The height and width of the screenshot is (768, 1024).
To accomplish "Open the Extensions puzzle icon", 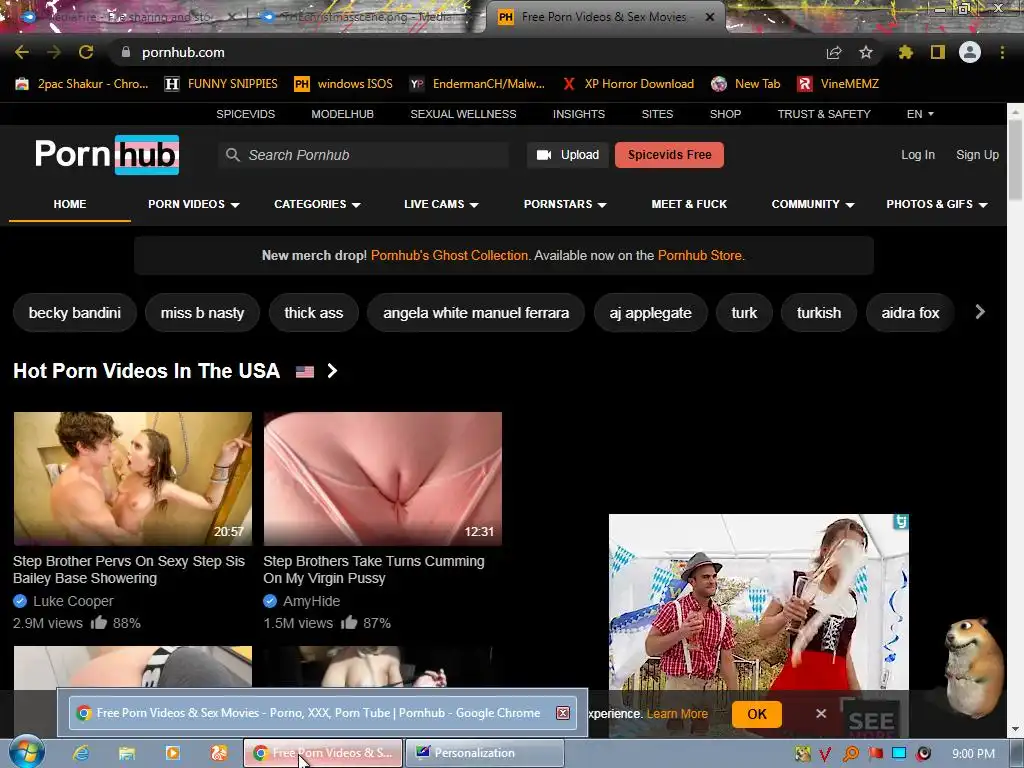I will point(906,52).
